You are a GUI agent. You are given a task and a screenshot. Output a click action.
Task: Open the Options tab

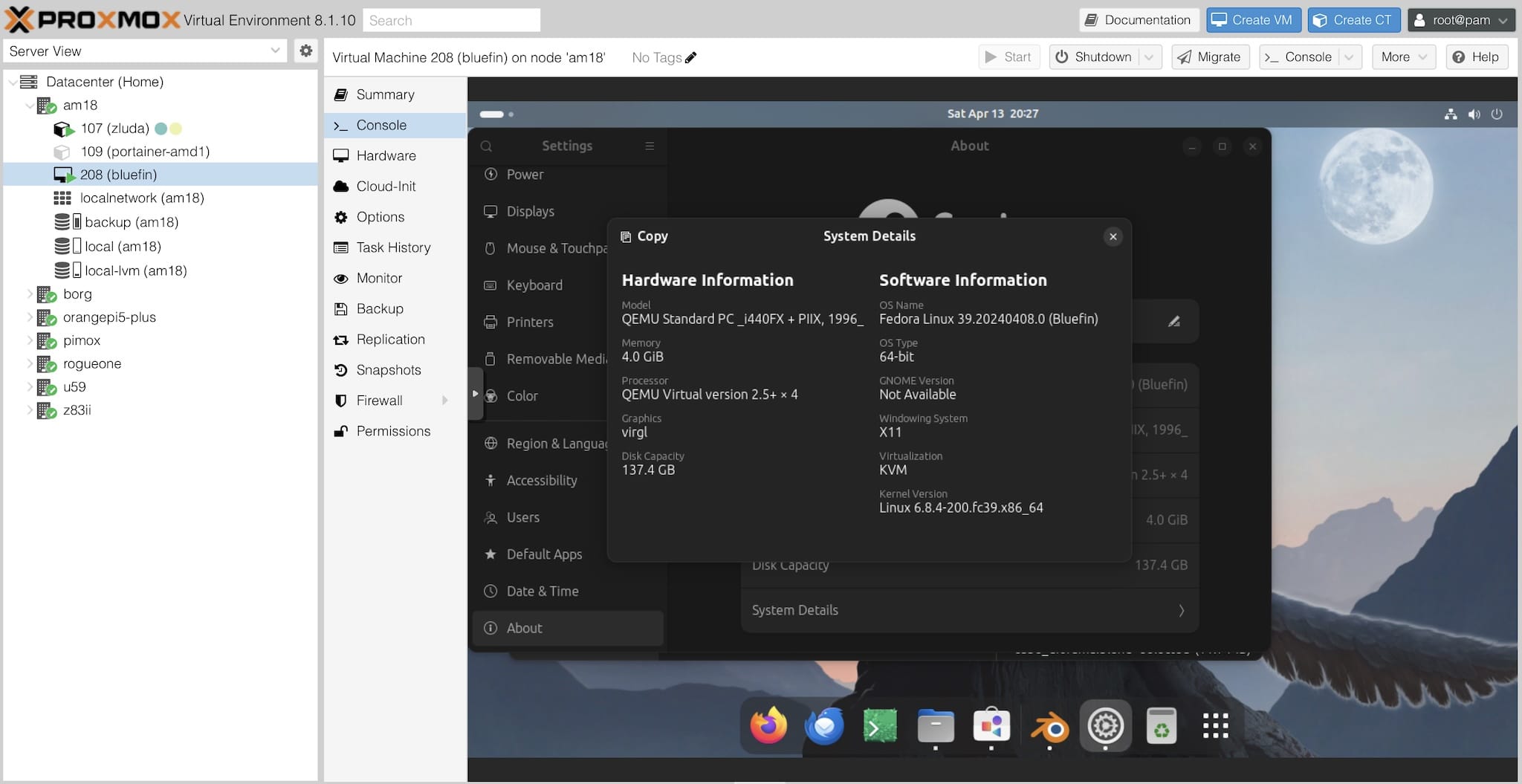(395, 217)
